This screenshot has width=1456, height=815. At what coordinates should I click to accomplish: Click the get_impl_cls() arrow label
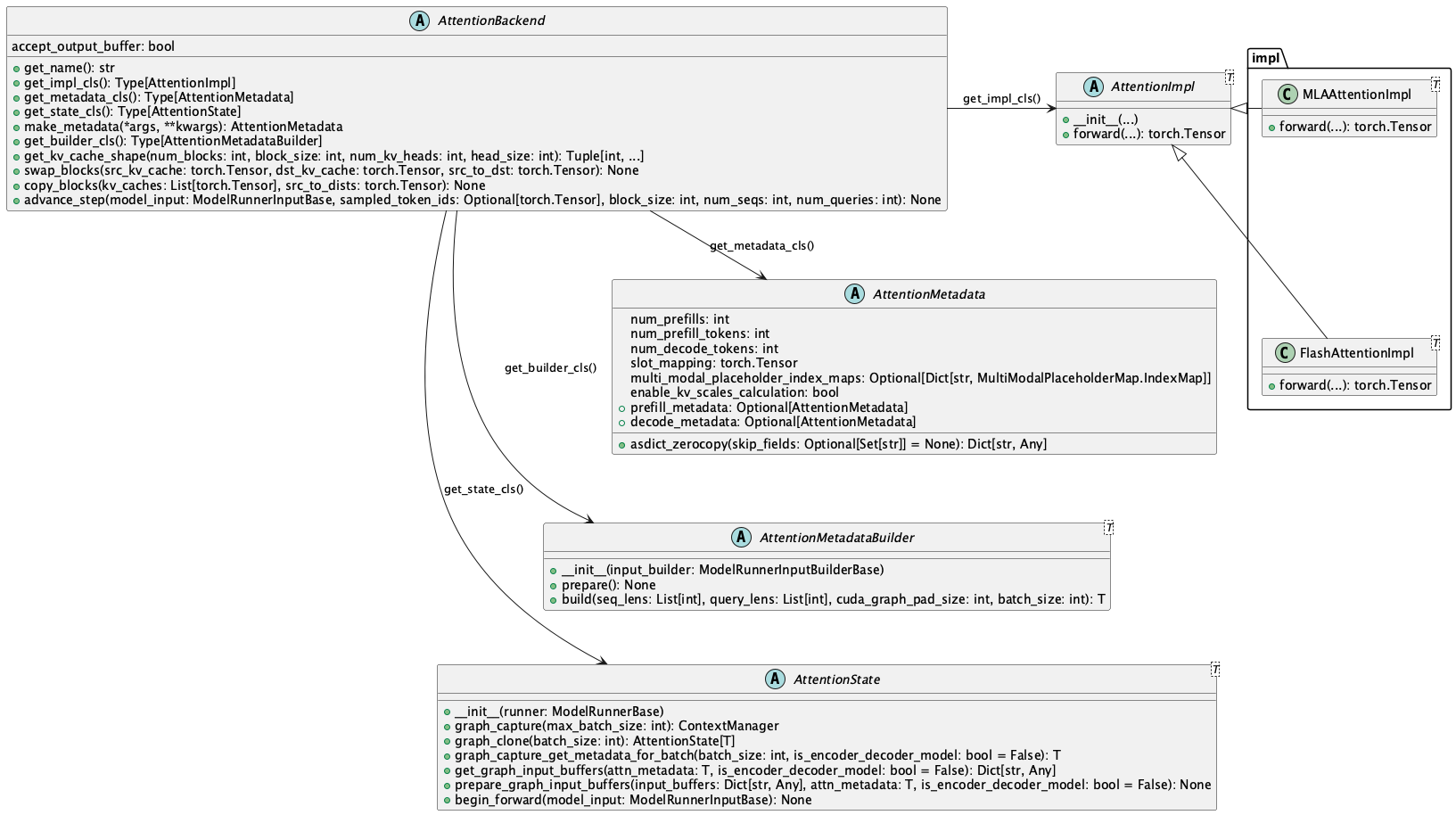[x=1001, y=98]
